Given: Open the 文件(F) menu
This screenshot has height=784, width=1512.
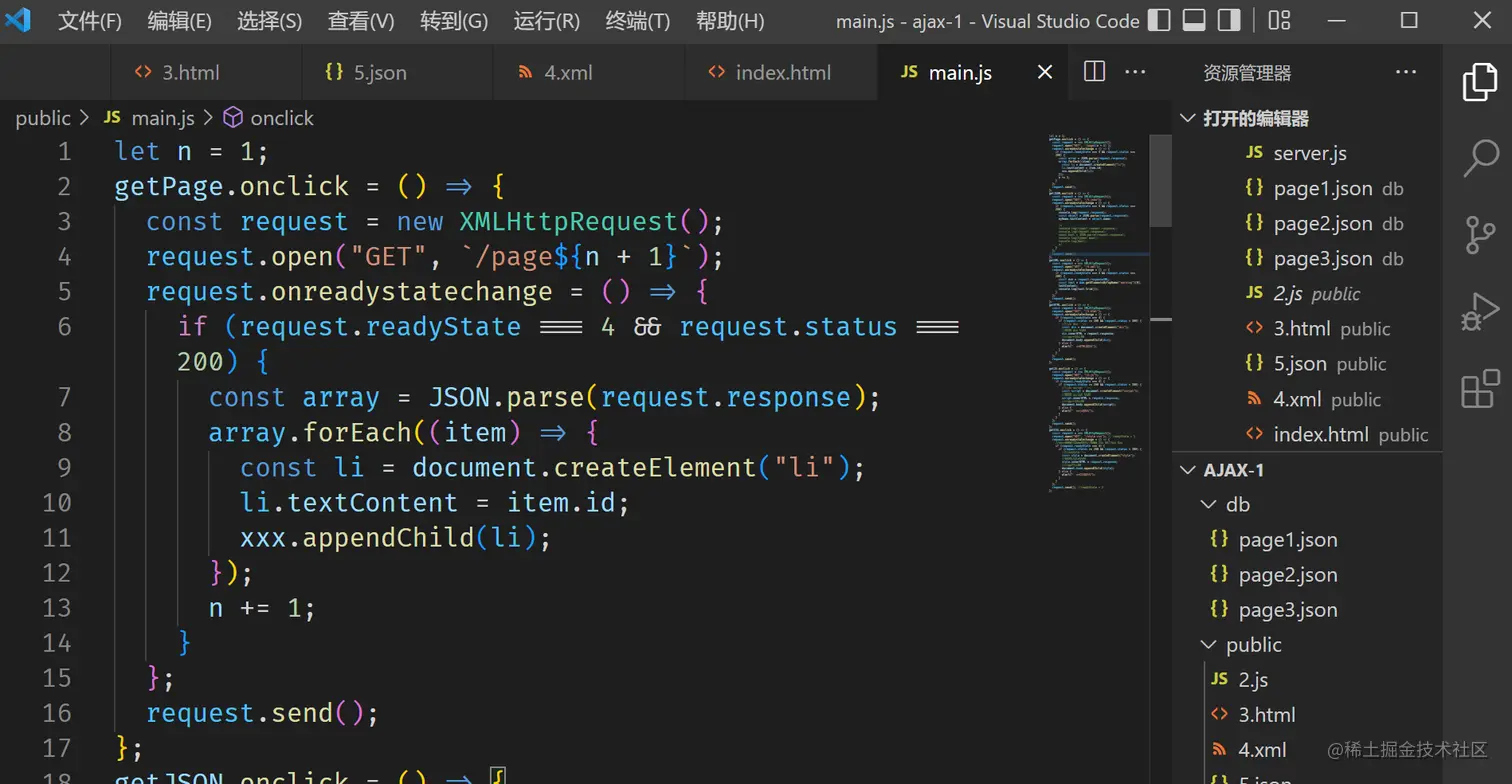Looking at the screenshot, I should point(90,21).
